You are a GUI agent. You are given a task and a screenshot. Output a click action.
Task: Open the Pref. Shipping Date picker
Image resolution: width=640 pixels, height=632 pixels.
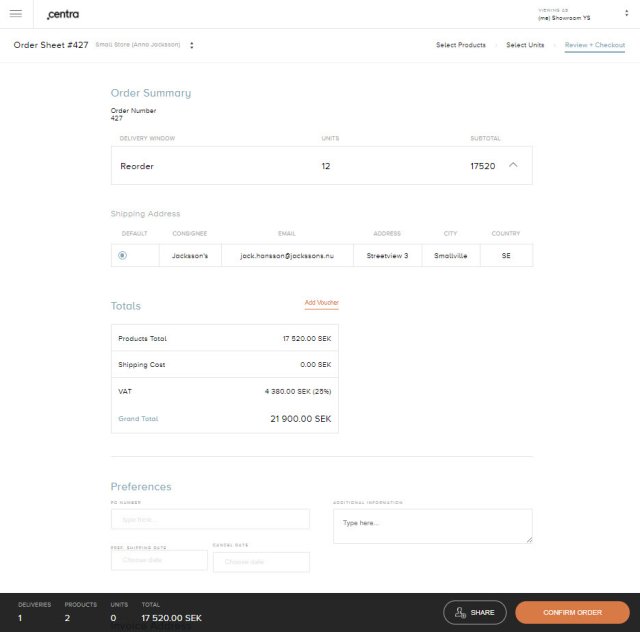click(x=159, y=560)
